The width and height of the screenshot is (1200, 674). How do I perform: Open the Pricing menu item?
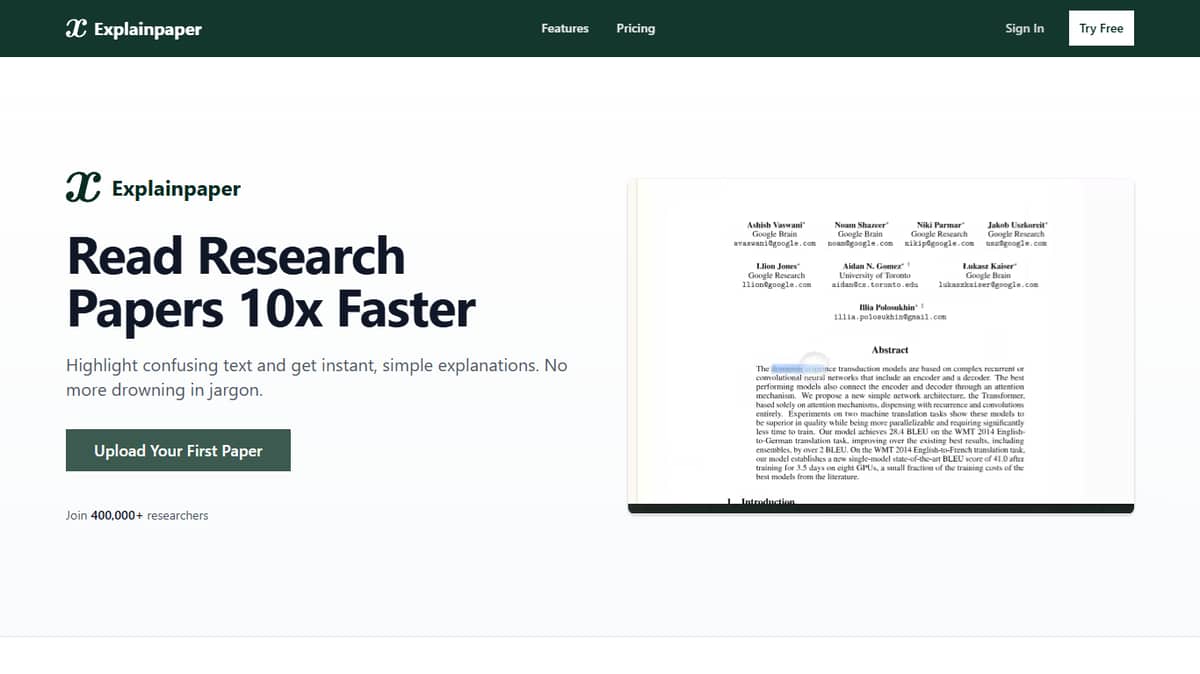tap(636, 28)
